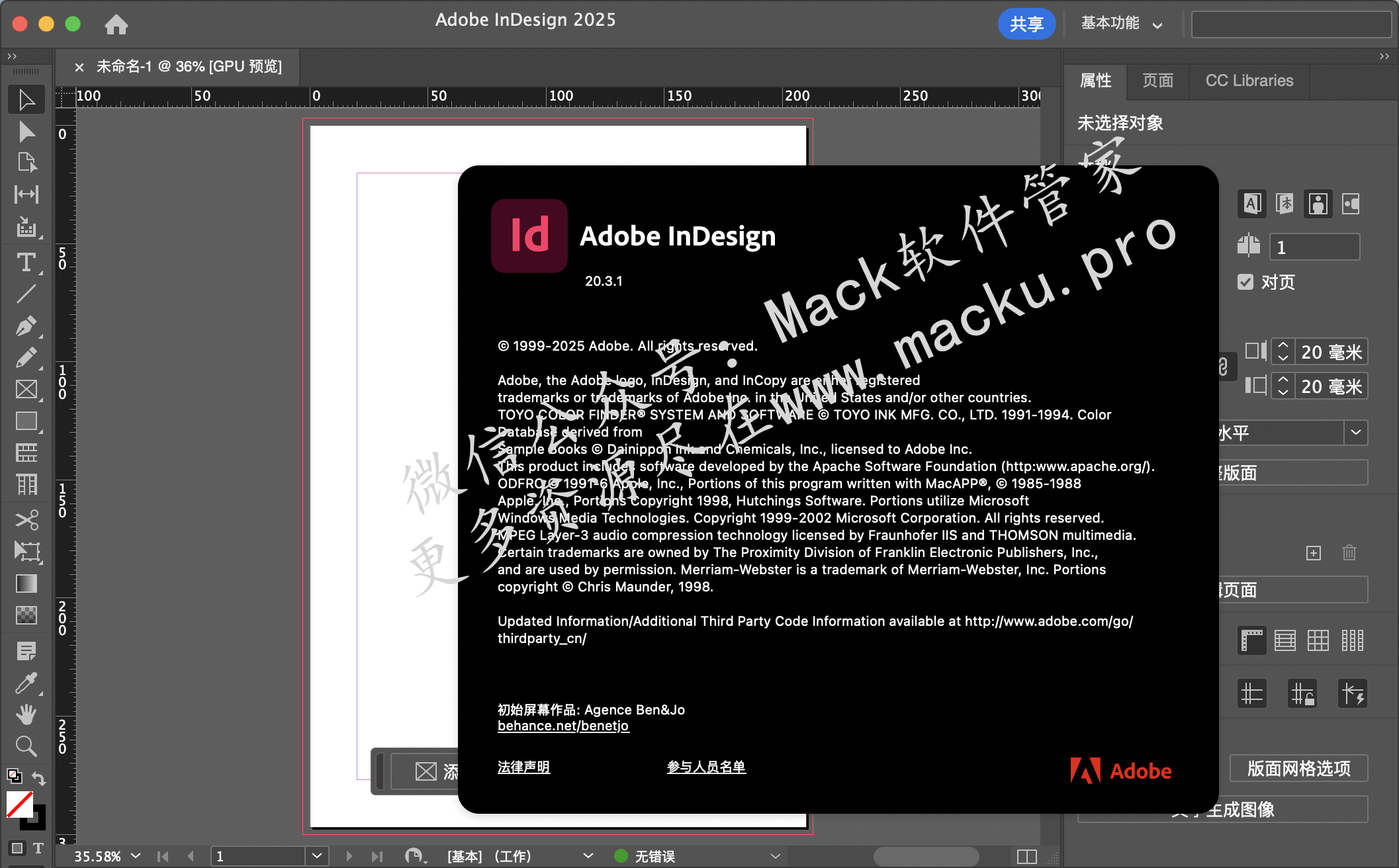Open the 参与人员名单 credits link

click(x=707, y=767)
